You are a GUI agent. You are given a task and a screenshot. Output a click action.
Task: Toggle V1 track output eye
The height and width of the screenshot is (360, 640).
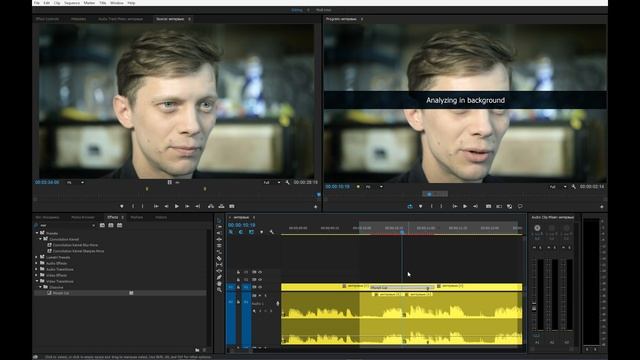pos(260,287)
